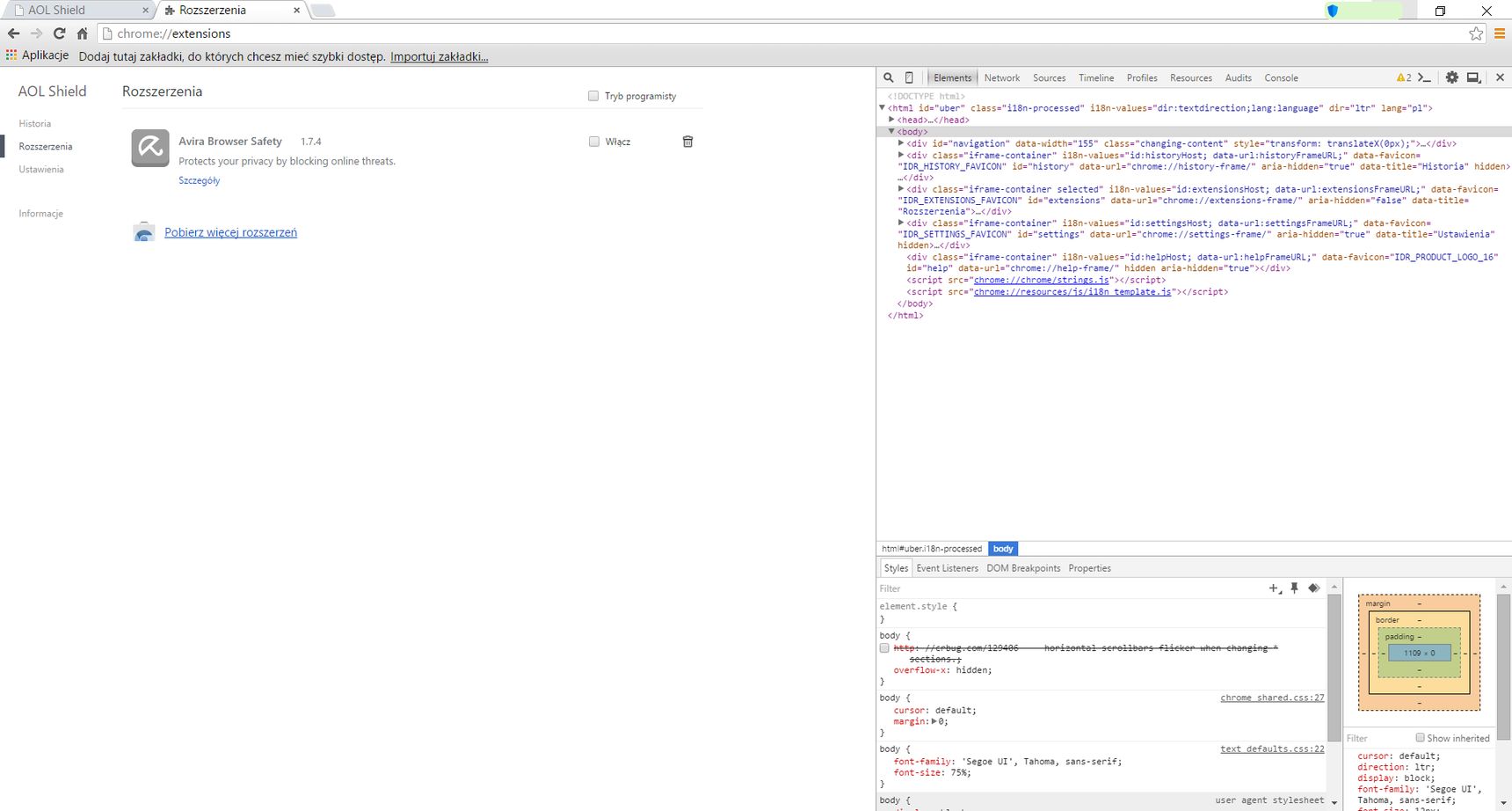
Task: Expand the head node
Action: point(891,120)
